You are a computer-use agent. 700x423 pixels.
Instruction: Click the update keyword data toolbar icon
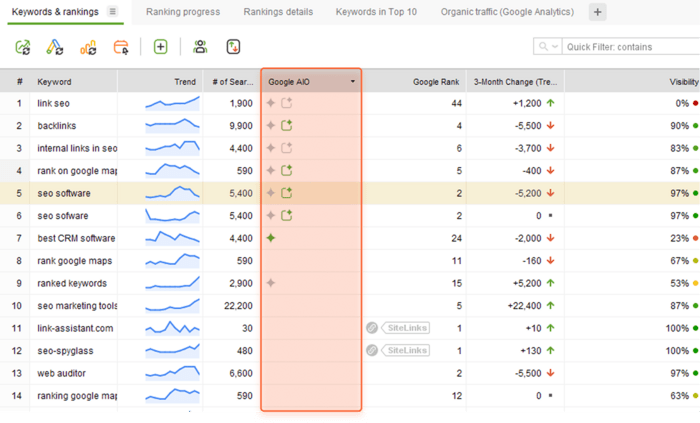pos(55,47)
